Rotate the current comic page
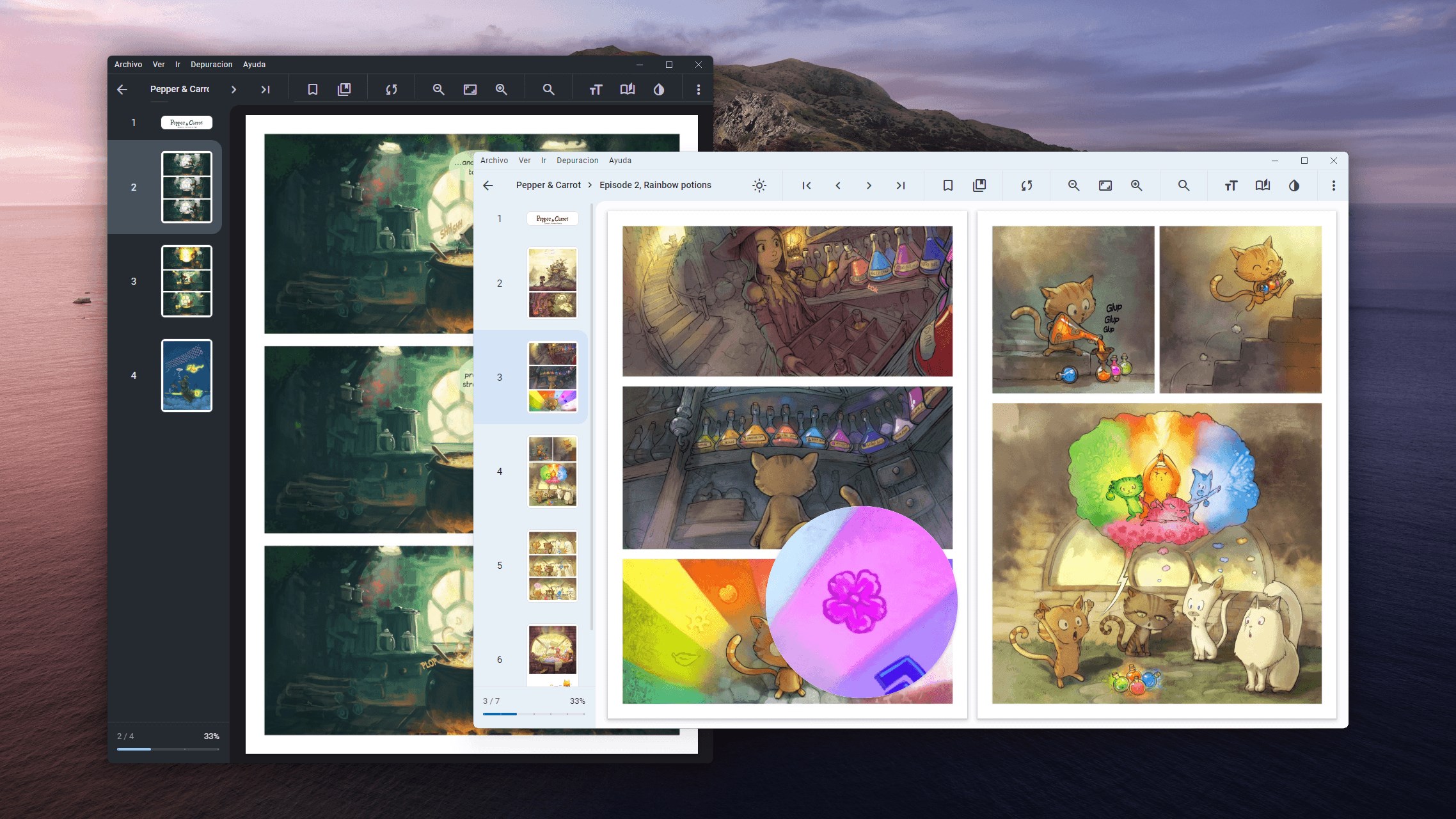Viewport: 1456px width, 819px height. coord(1026,185)
